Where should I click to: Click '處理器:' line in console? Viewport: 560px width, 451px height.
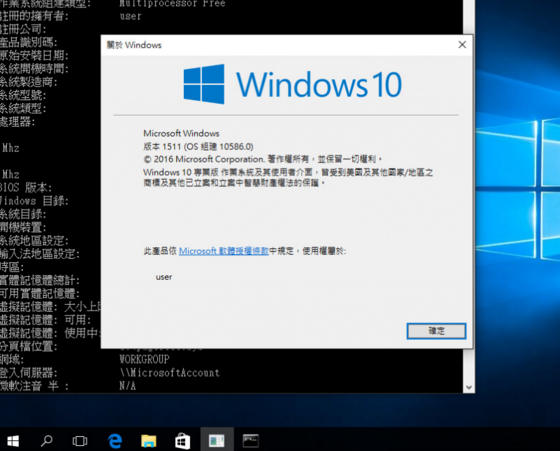[18, 122]
